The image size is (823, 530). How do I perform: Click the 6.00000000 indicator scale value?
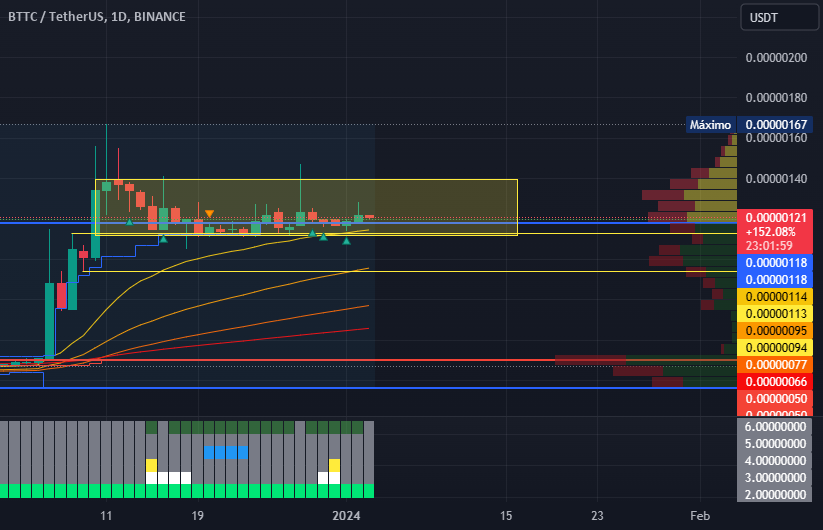(775, 427)
